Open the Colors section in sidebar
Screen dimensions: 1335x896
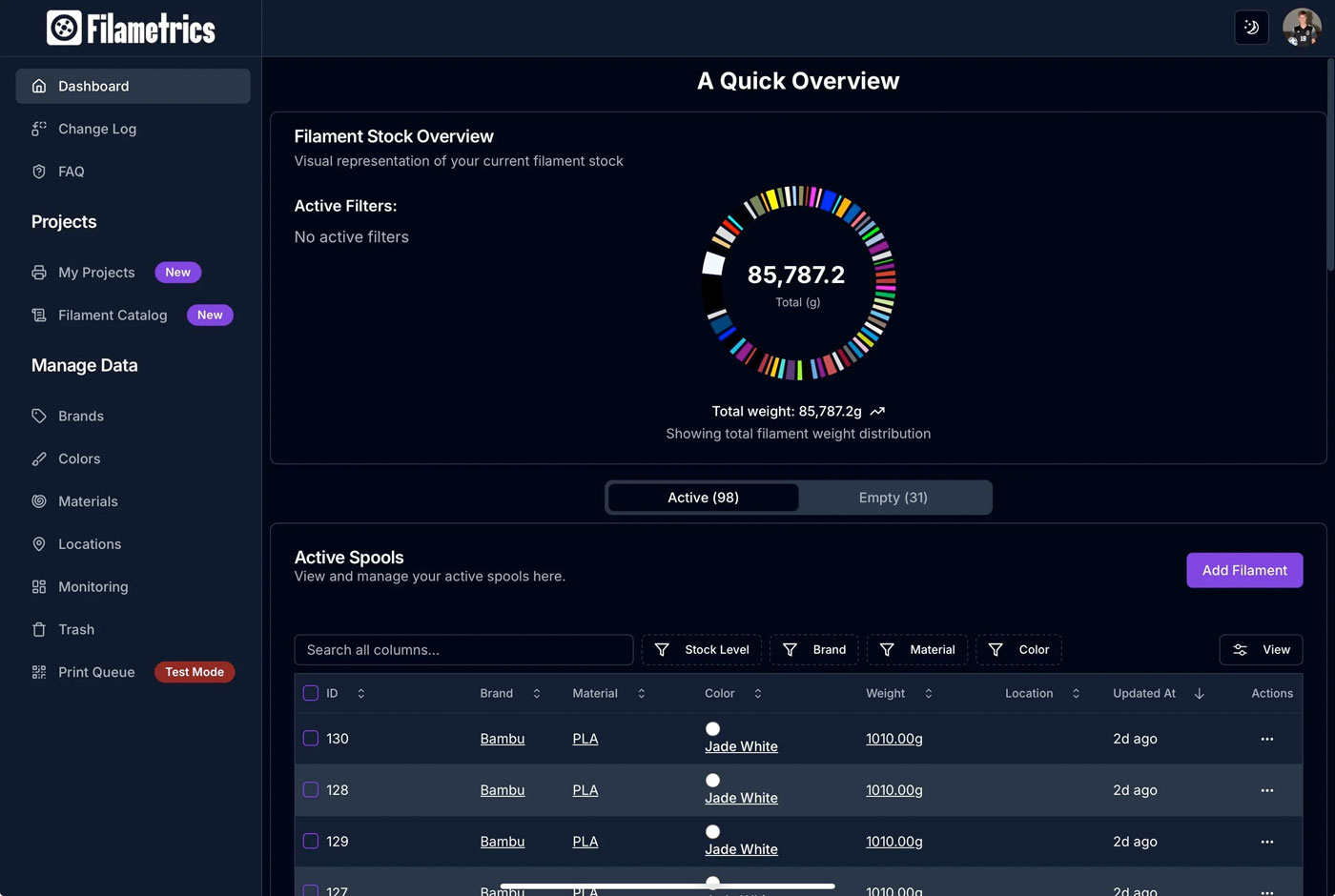coord(78,458)
